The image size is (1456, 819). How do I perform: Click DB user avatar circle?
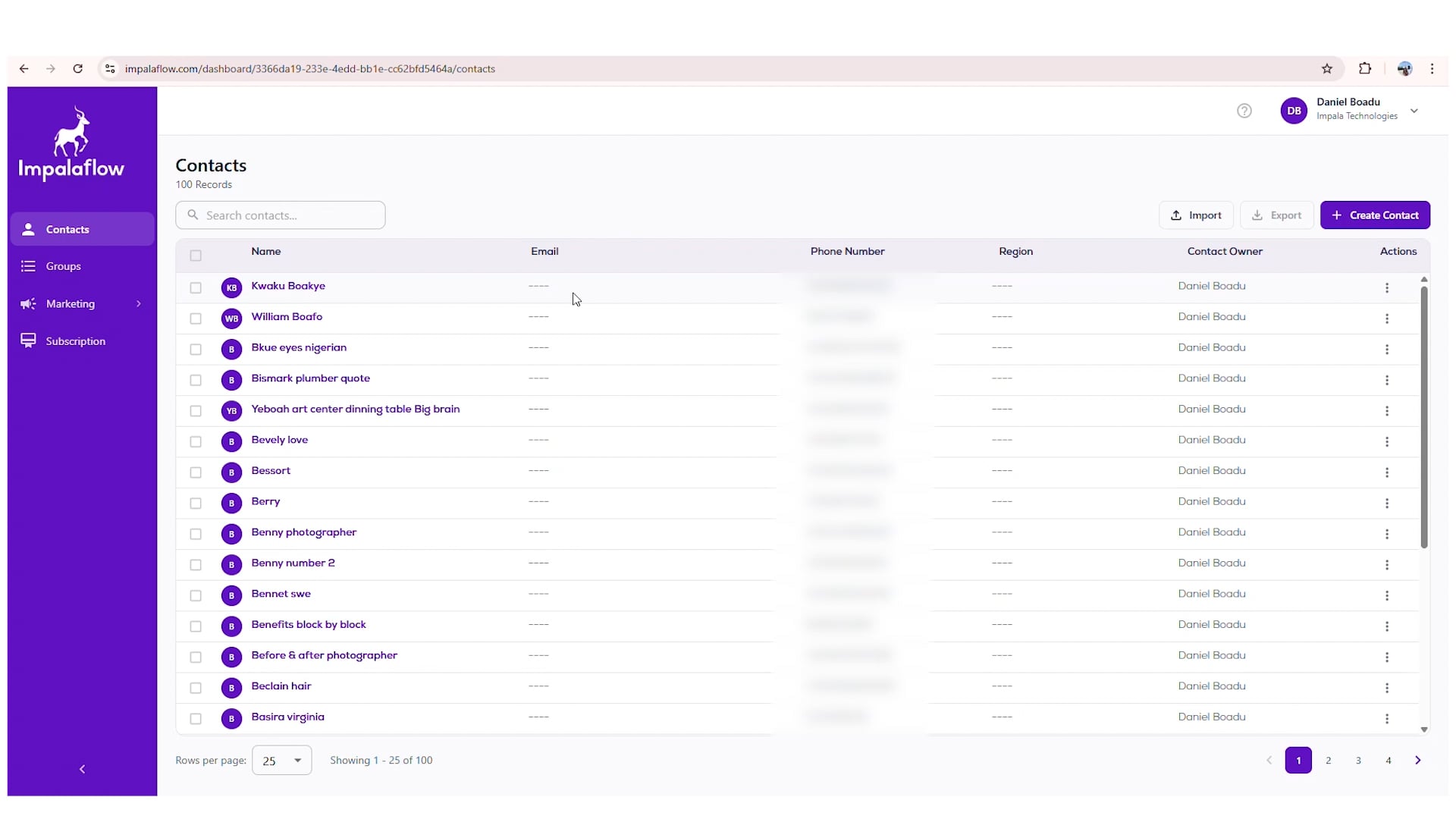[x=1293, y=111]
